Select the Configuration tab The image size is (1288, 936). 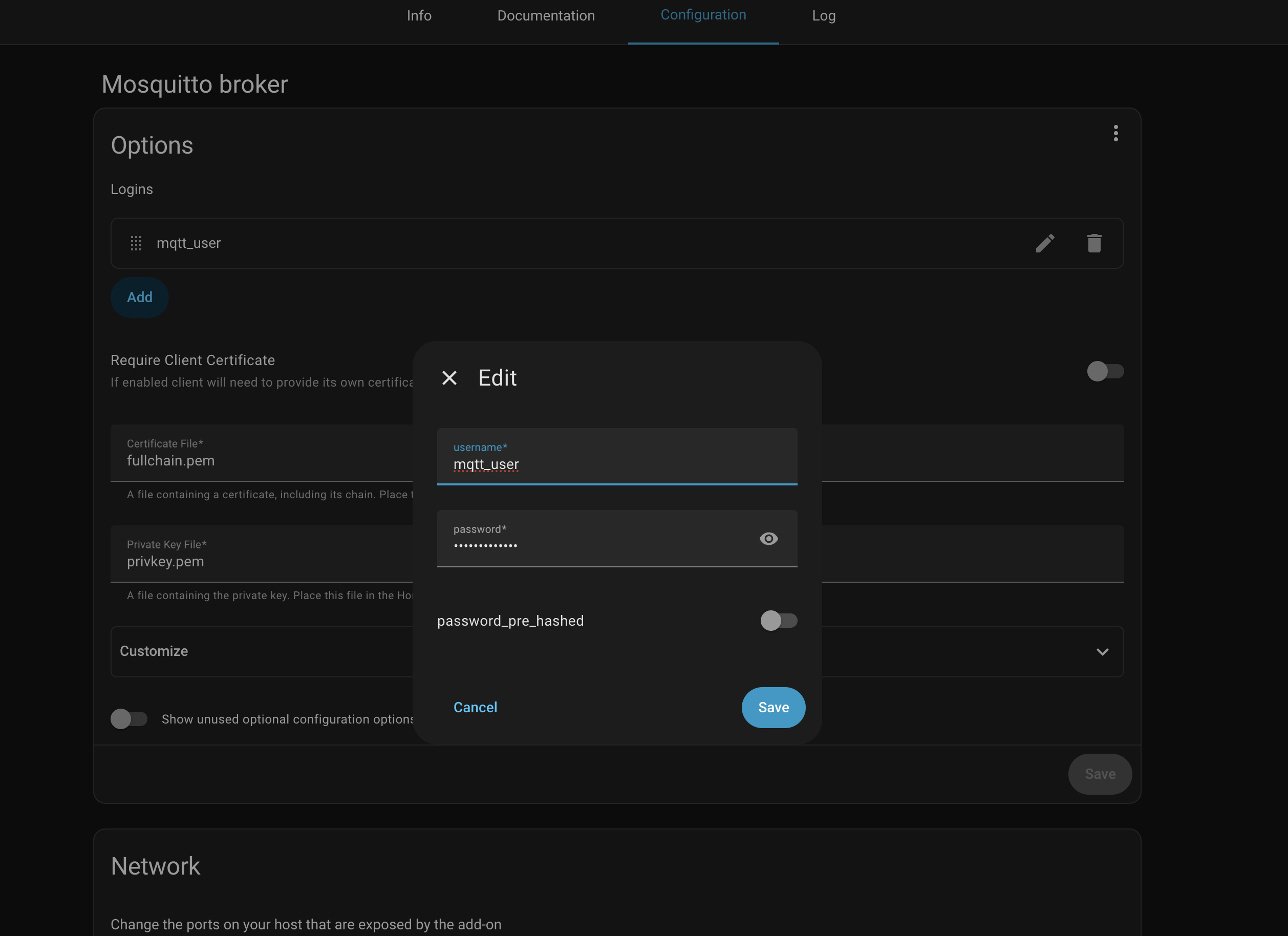tap(703, 15)
